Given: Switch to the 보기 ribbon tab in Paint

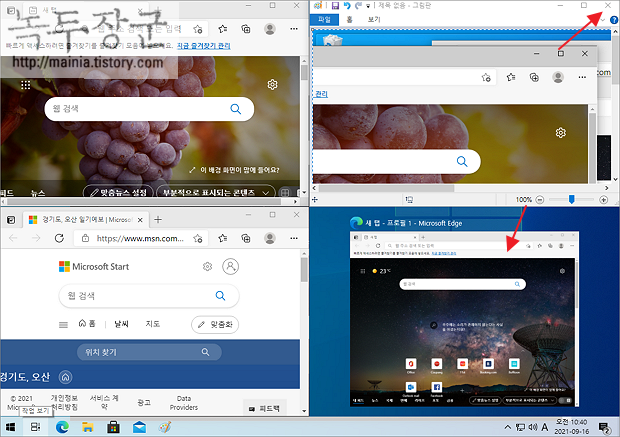Looking at the screenshot, I should point(374,19).
